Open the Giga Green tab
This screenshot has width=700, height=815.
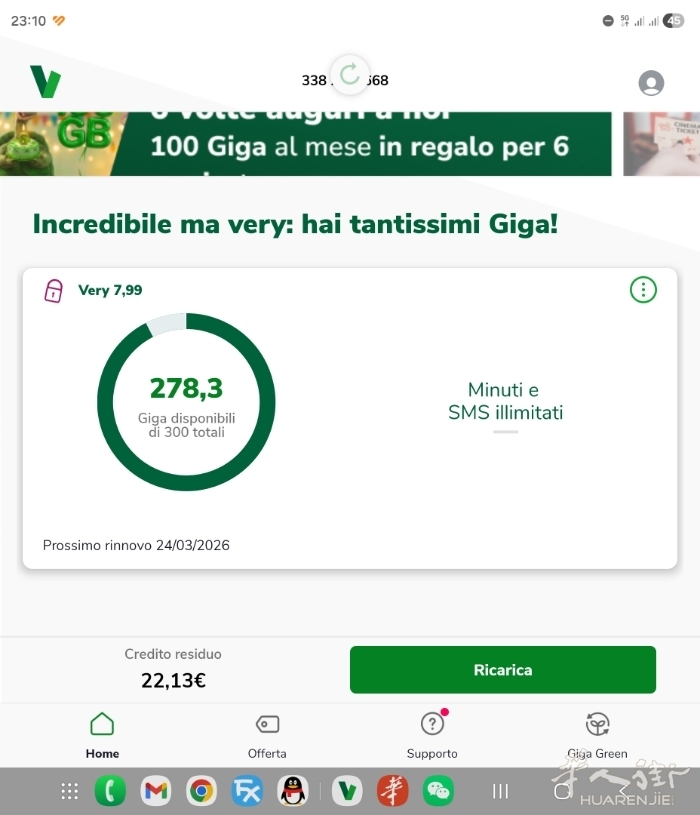tap(597, 735)
